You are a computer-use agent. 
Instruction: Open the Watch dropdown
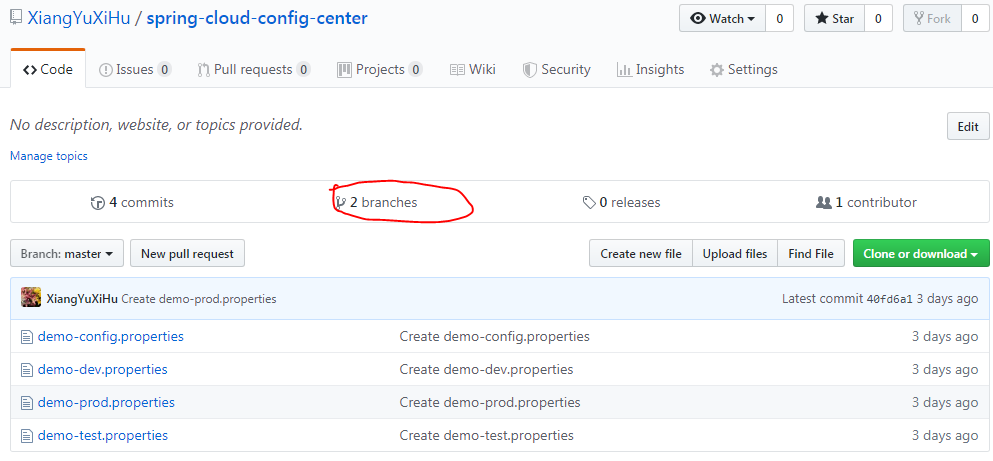722,18
